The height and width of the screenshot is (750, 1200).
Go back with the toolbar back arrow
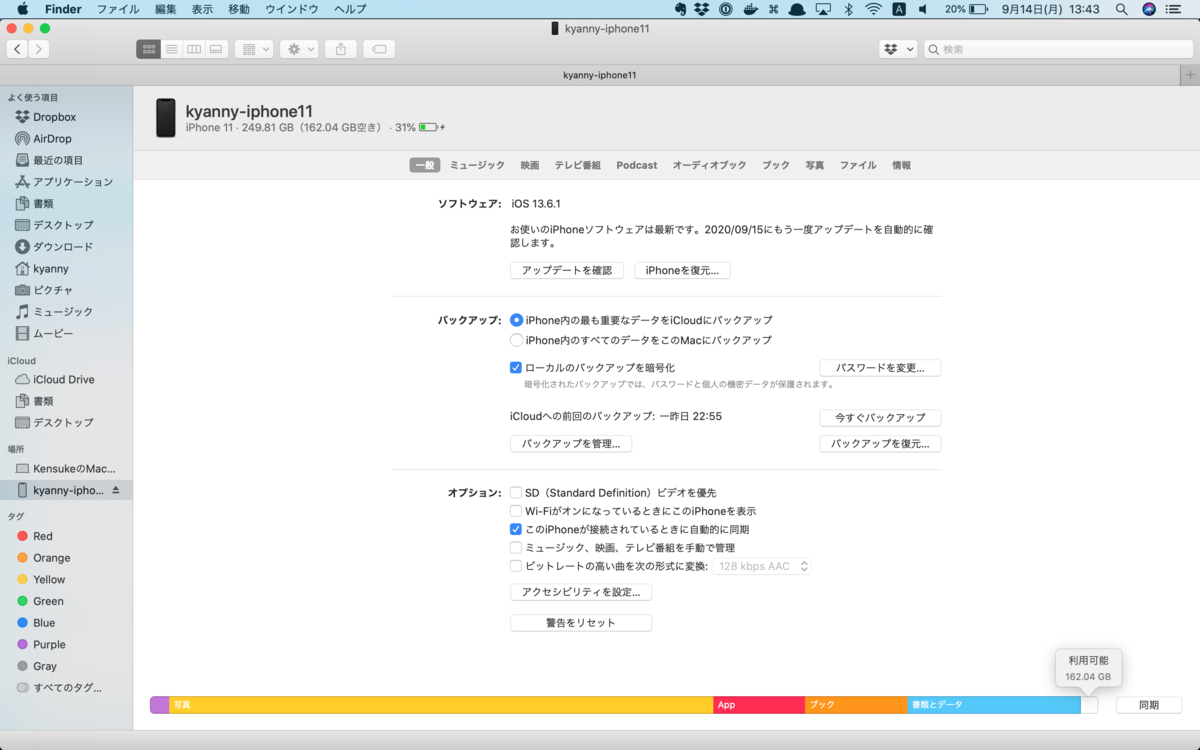coord(17,49)
